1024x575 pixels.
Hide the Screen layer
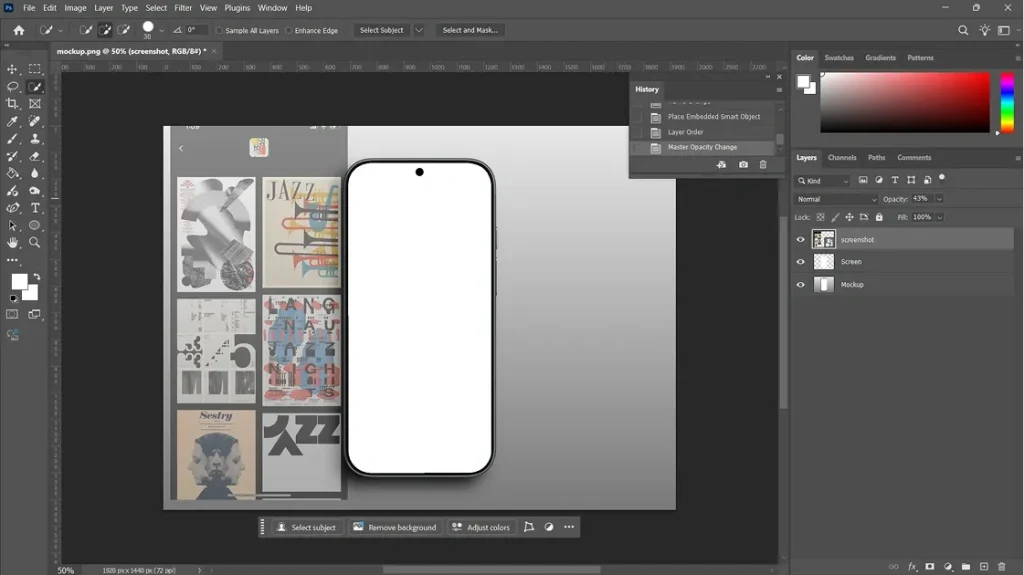click(x=801, y=262)
